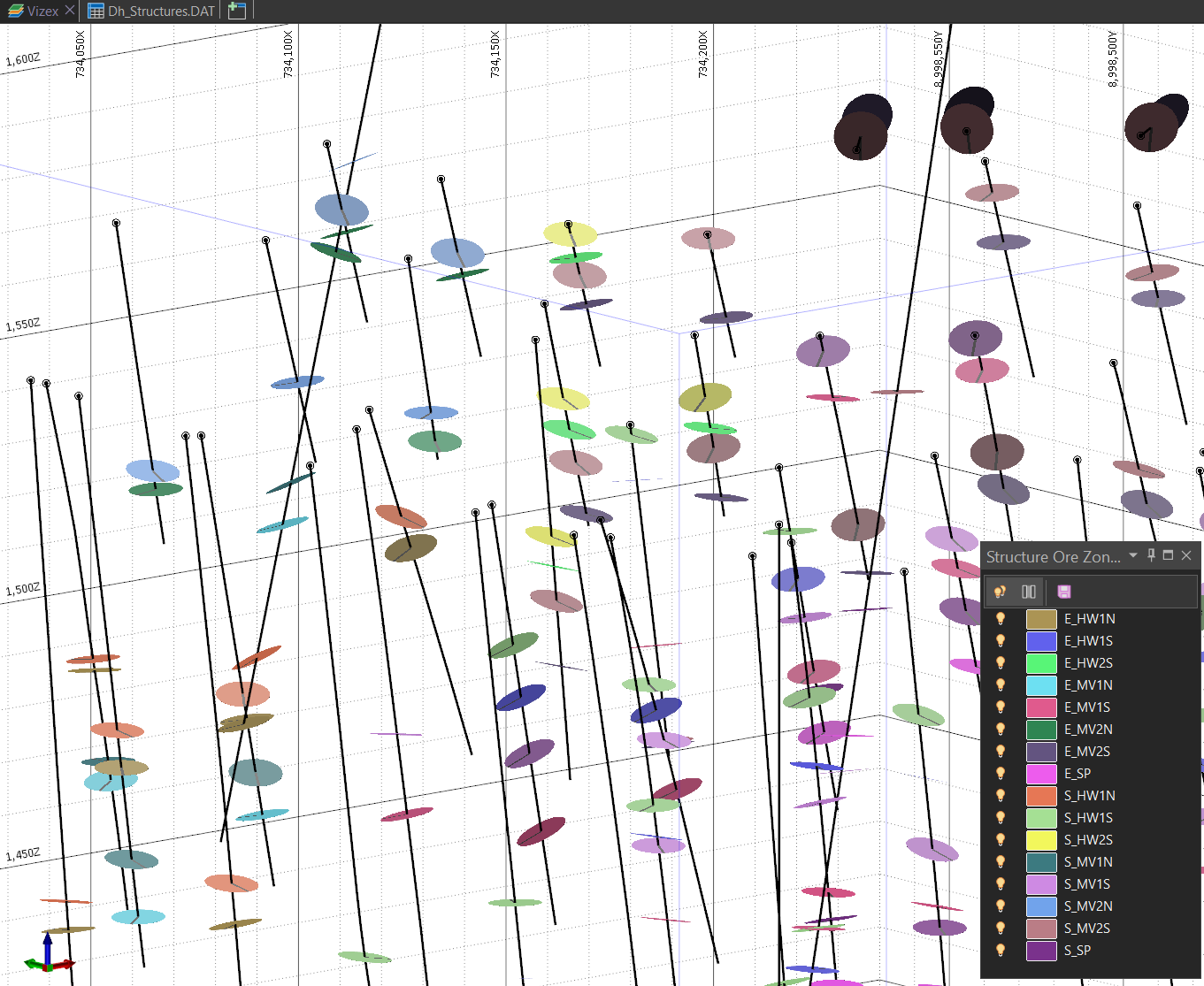Undock the panel using the float window icon
Screen dimensions: 1204x986
click(1169, 555)
